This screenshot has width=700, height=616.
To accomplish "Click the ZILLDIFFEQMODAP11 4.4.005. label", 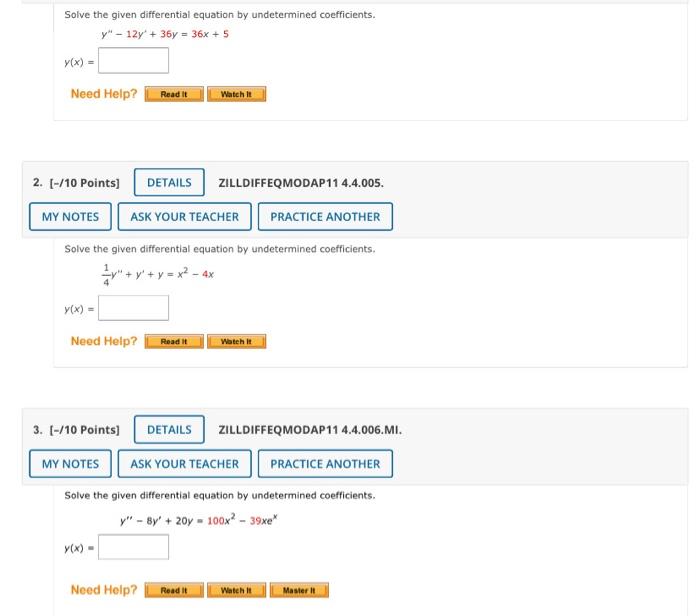I will [x=301, y=183].
